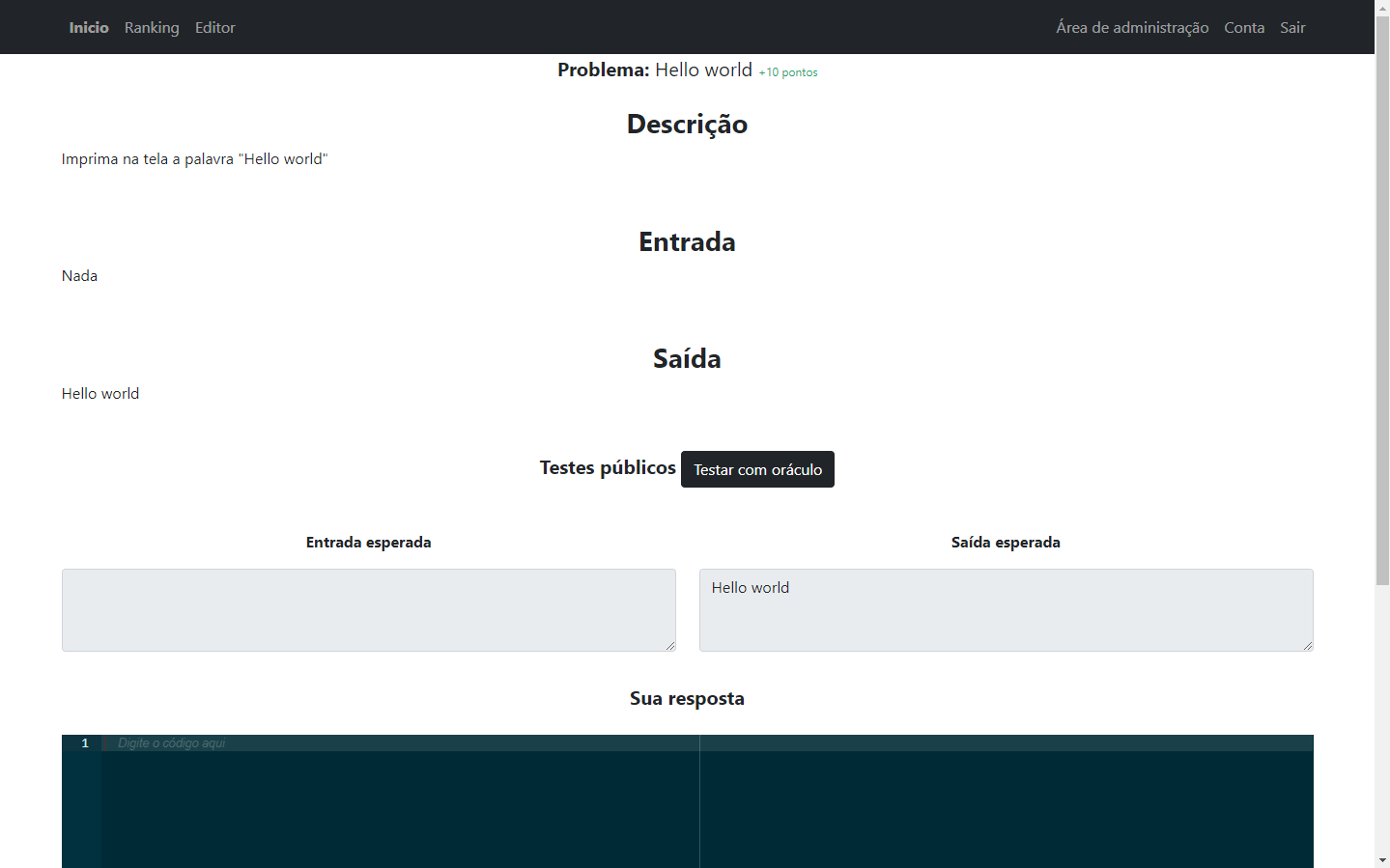Screen dimensions: 1390x868
Task: Go to the Inicio page
Action: [89, 27]
